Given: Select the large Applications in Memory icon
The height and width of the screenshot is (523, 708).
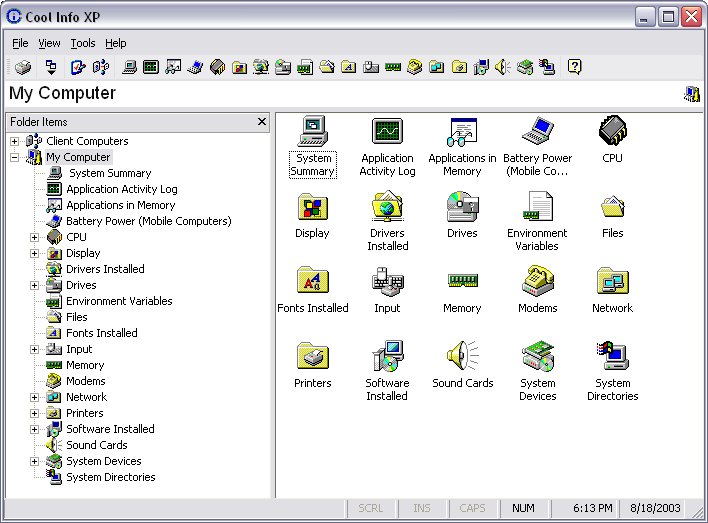Looking at the screenshot, I should tap(462, 132).
